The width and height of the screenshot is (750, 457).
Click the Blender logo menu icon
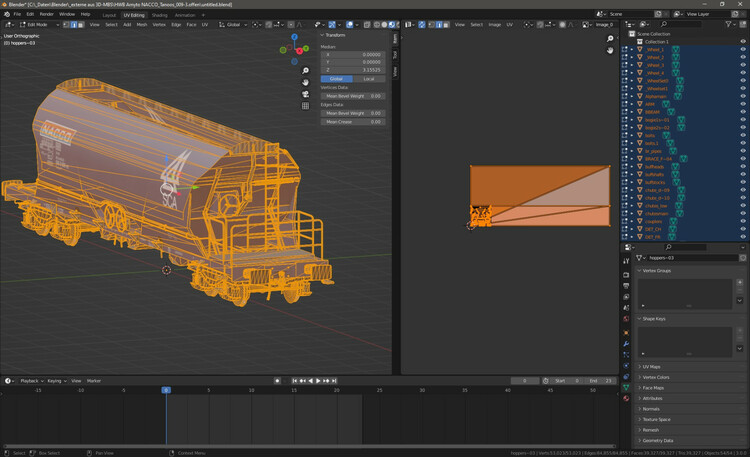[7, 14]
